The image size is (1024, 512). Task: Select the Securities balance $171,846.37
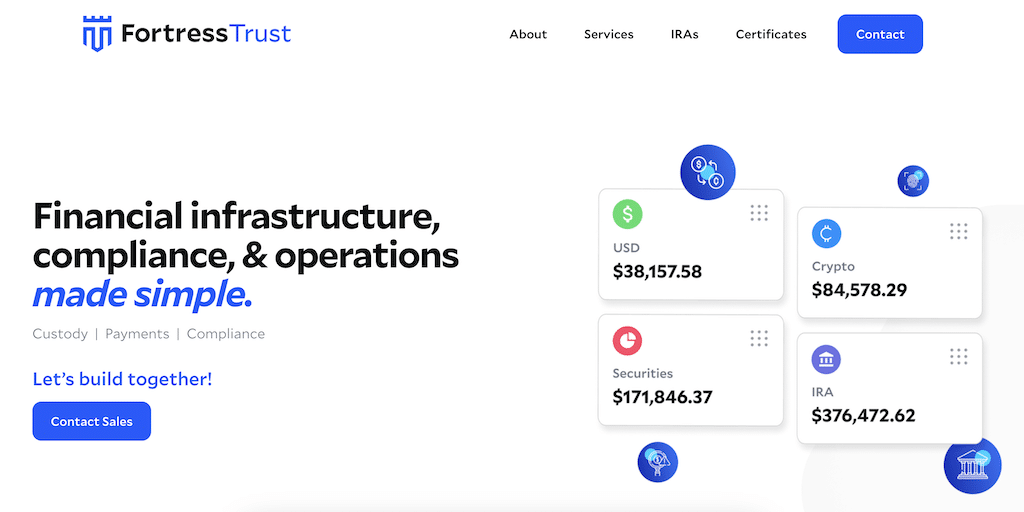click(662, 396)
